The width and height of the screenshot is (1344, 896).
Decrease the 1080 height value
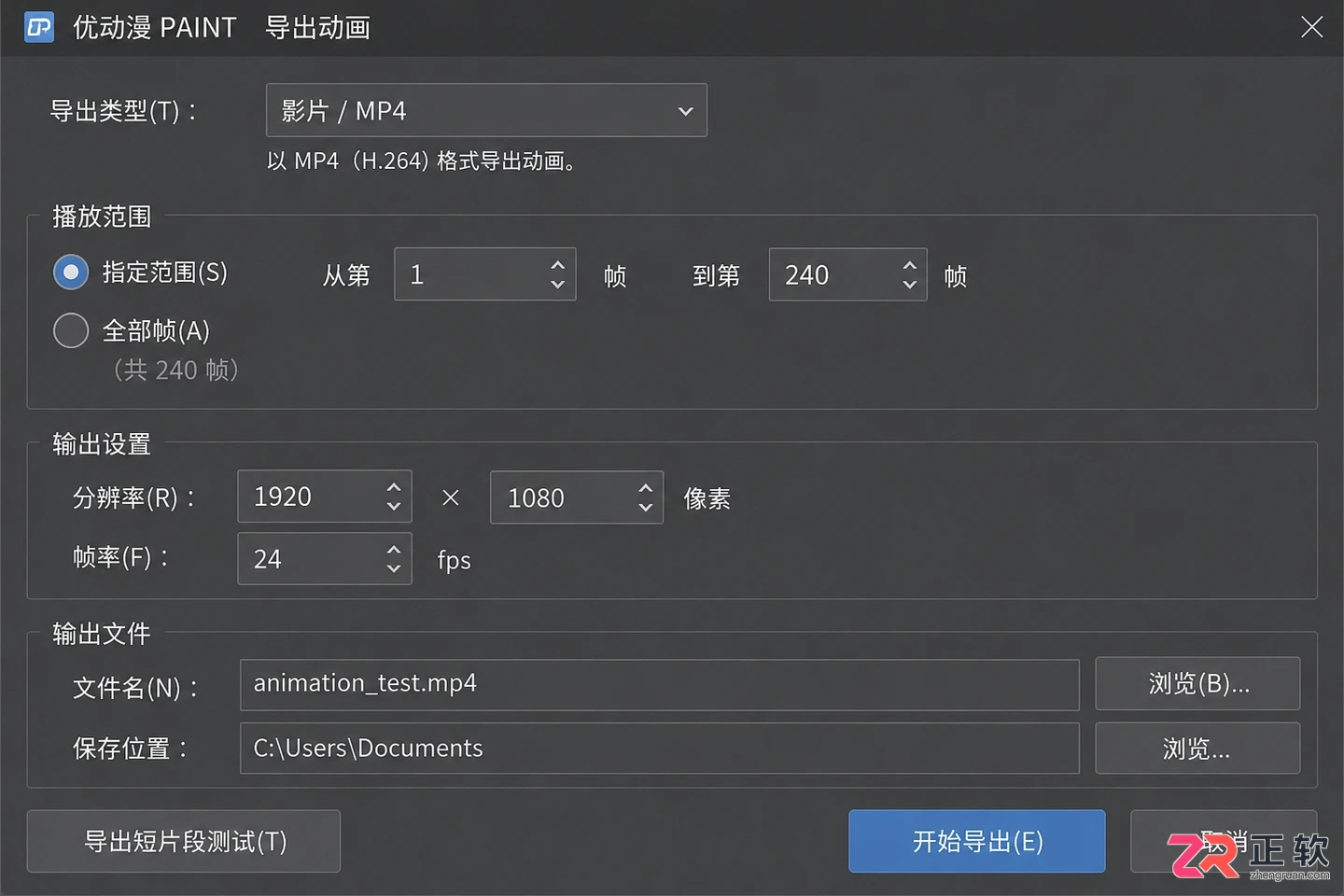click(645, 508)
